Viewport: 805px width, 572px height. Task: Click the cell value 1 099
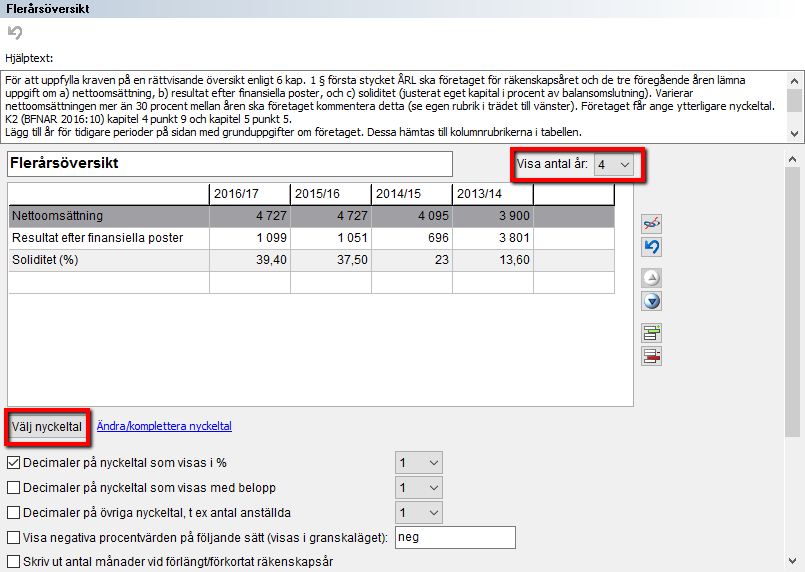tap(250, 238)
